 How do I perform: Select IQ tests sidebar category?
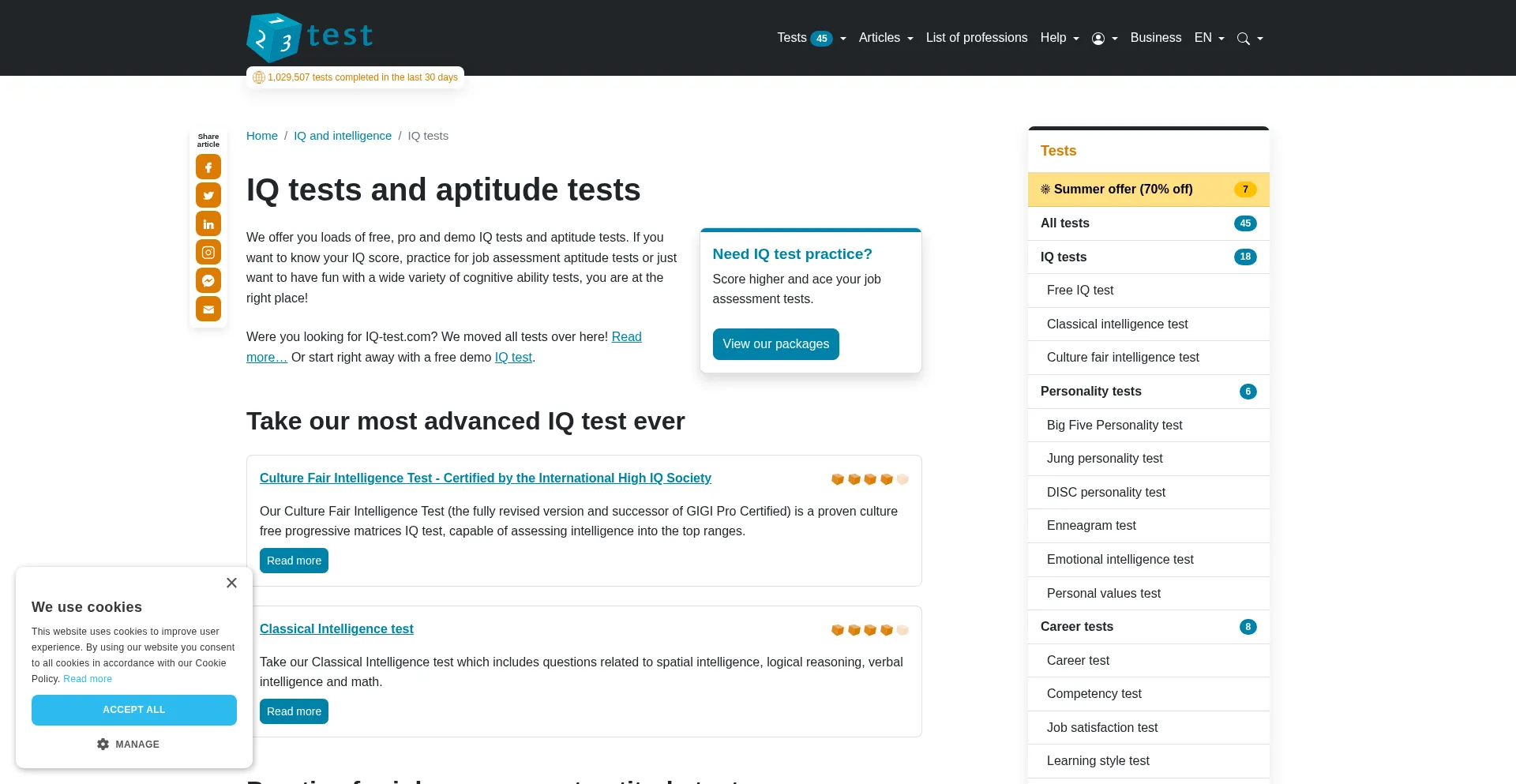pos(1149,257)
